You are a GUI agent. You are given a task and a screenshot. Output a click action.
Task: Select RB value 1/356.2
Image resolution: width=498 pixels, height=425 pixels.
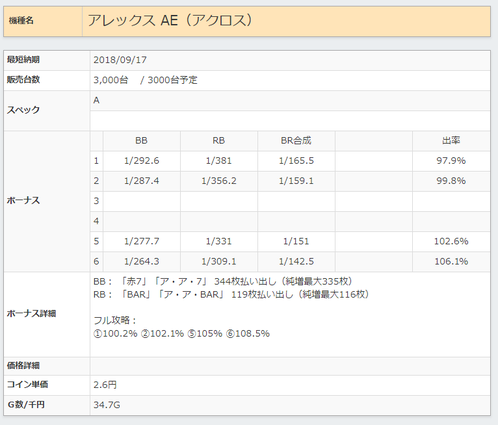(x=219, y=181)
